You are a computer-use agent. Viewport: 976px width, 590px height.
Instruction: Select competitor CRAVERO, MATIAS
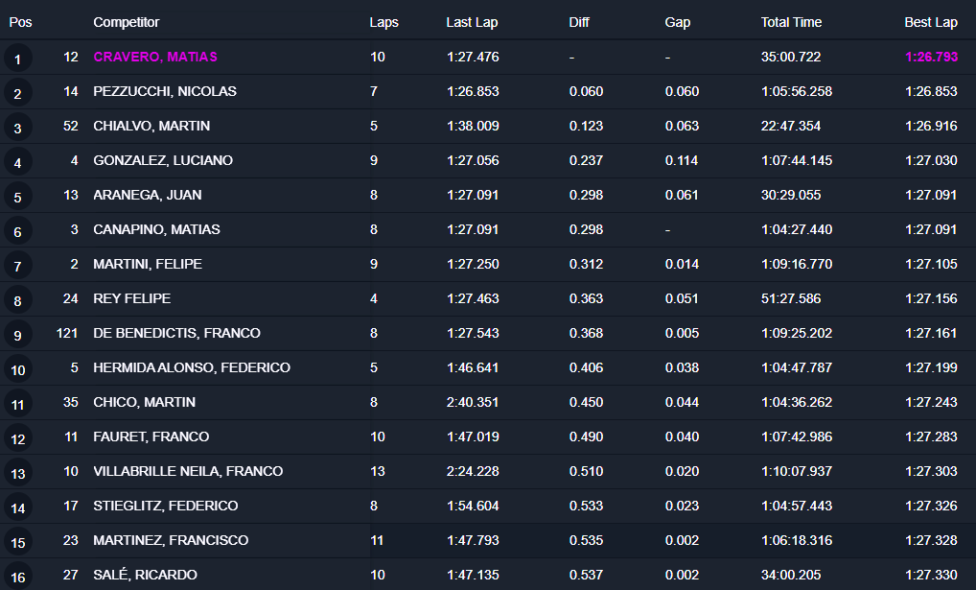click(155, 57)
